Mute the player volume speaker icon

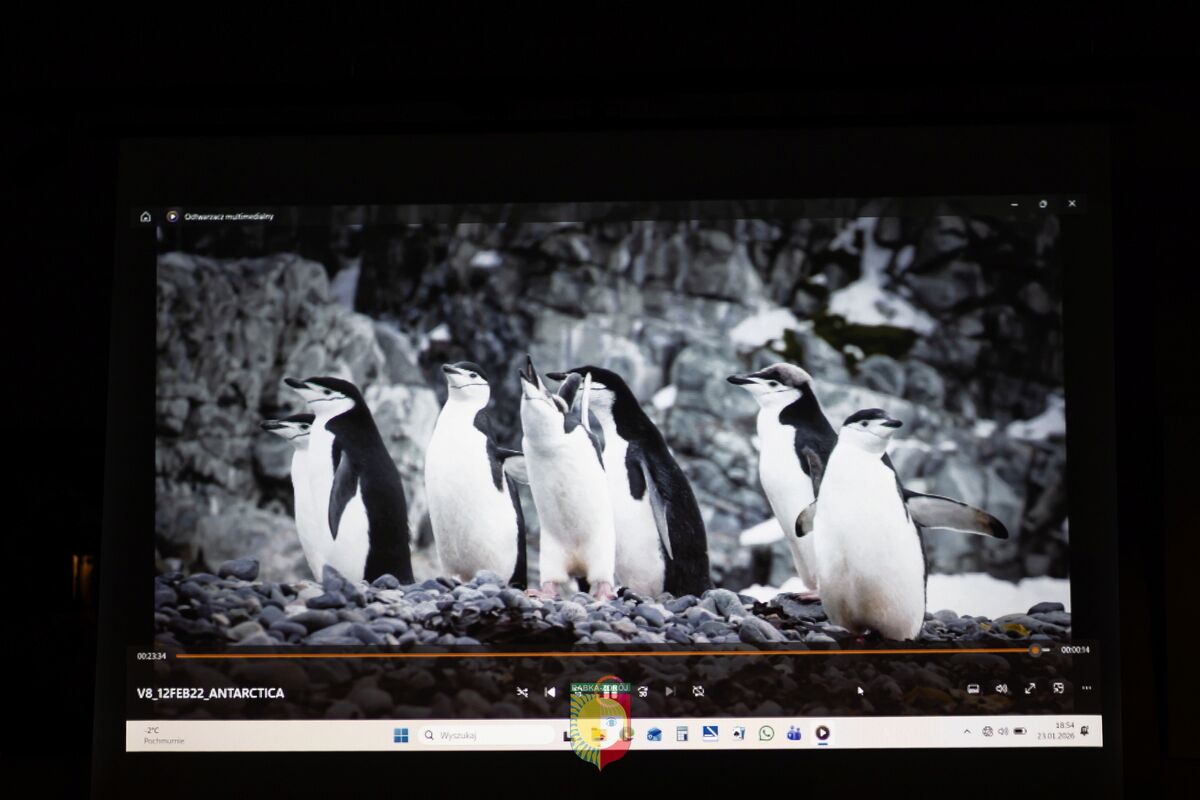(1001, 689)
